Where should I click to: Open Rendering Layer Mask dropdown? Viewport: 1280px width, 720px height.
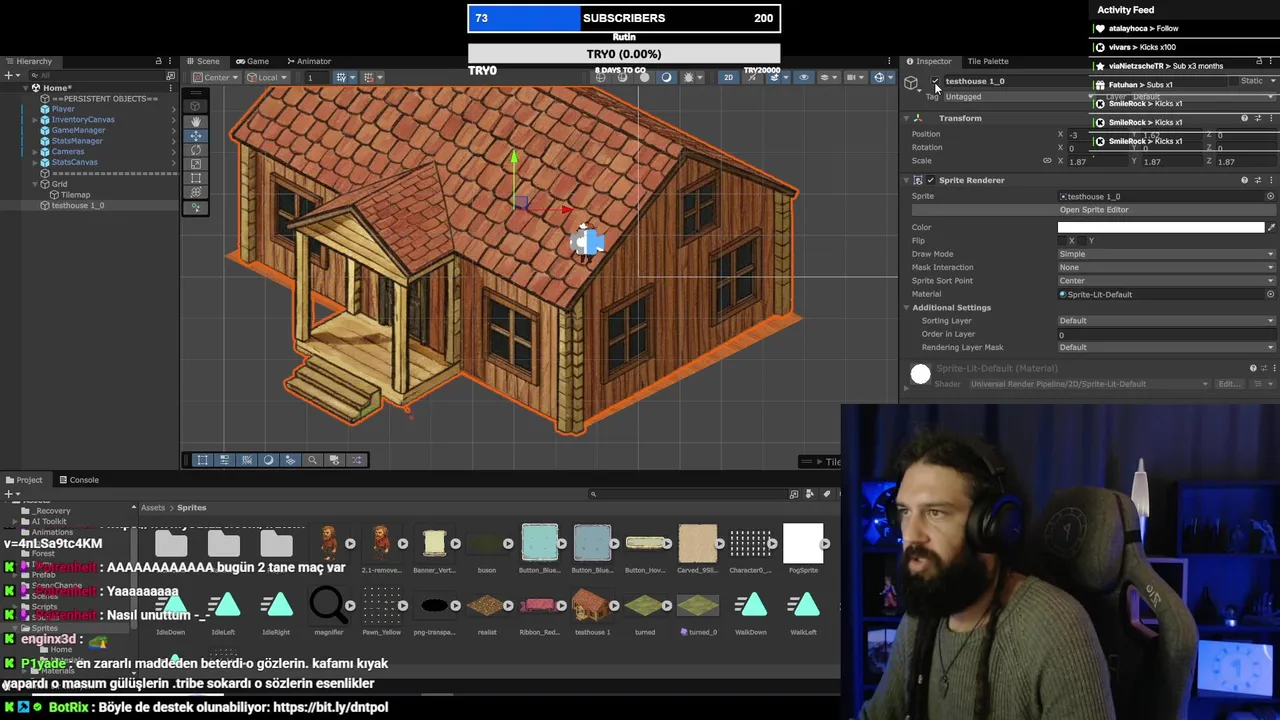tap(1166, 347)
